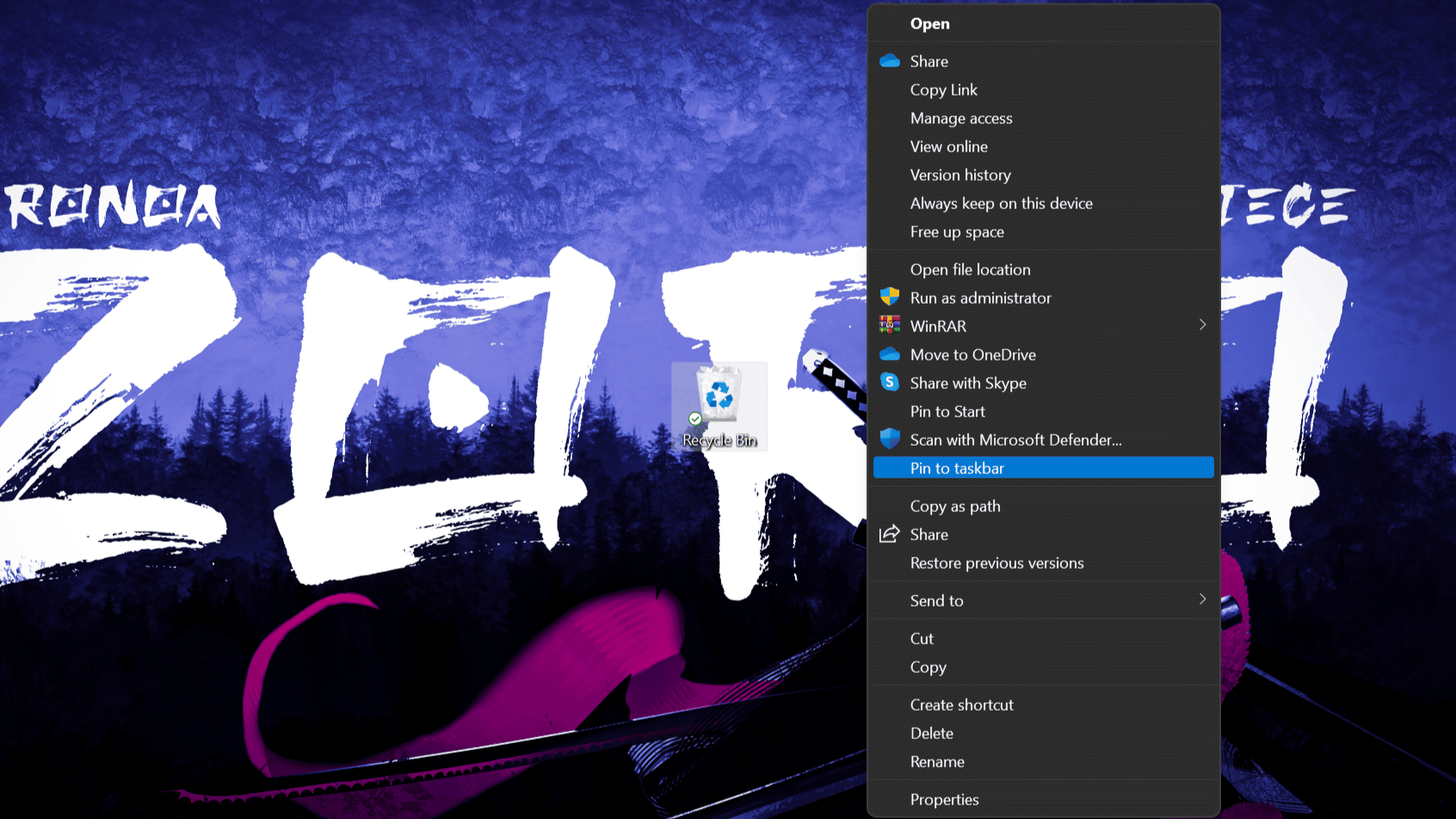Open Manage access option
The width and height of the screenshot is (1456, 819).
(960, 118)
